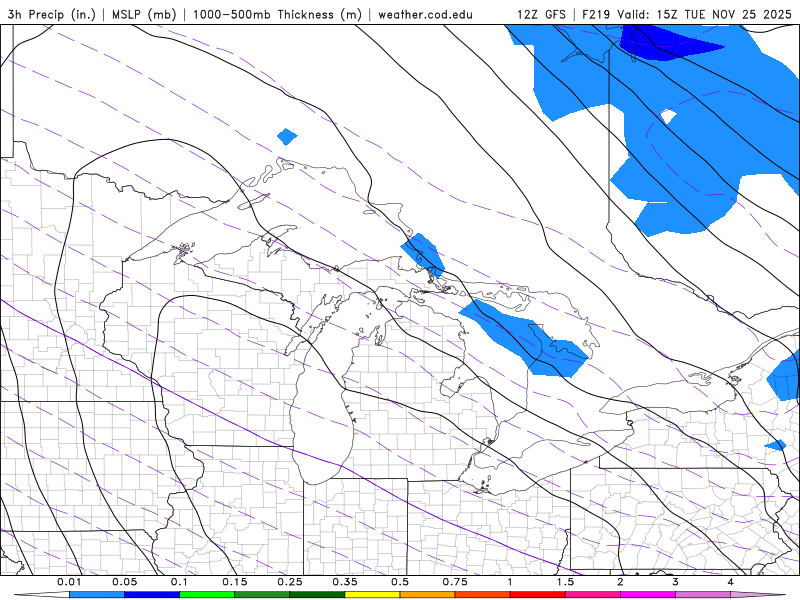Click the 0.05 legend value
Viewport: 800px width, 600px height.
[x=124, y=582]
